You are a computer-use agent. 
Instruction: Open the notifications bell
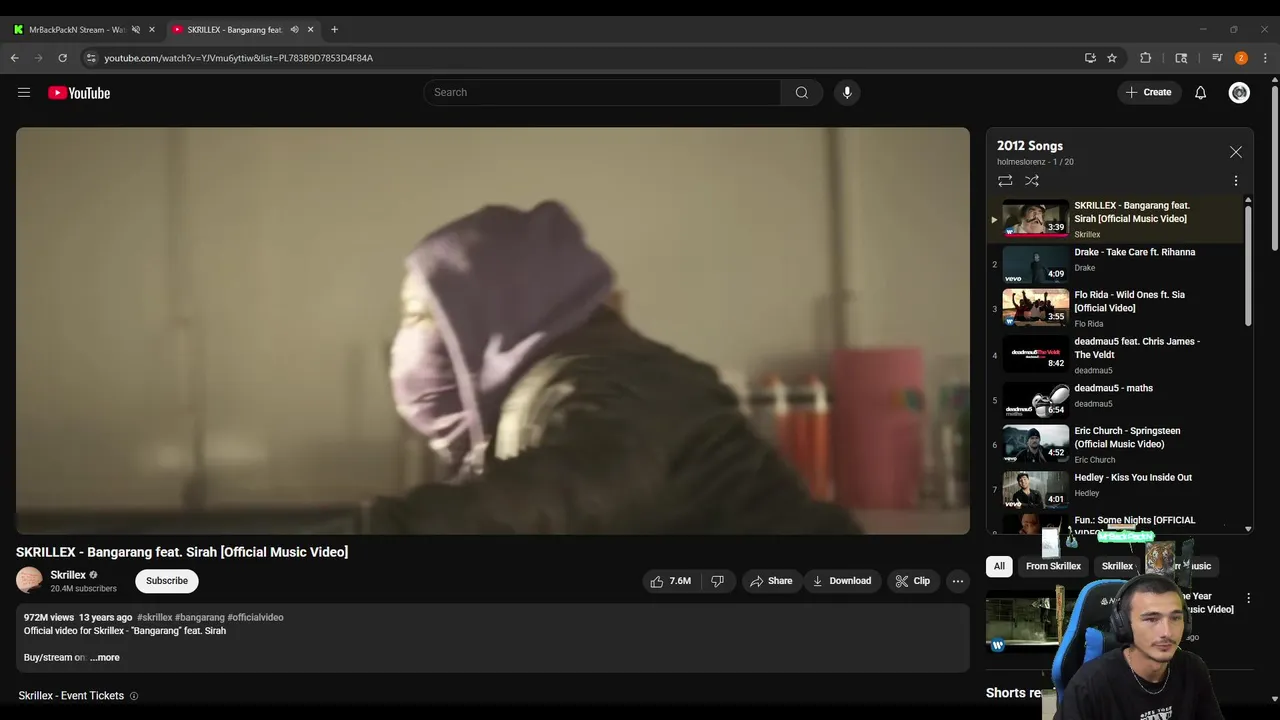1200,92
